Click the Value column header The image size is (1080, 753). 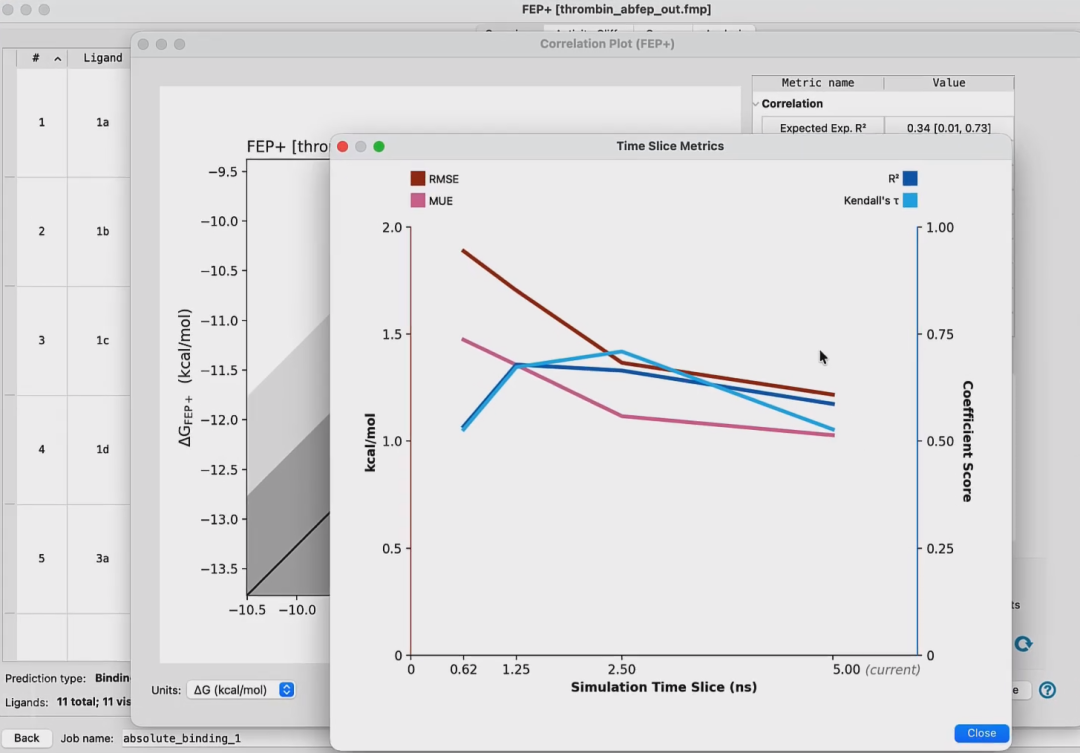948,83
